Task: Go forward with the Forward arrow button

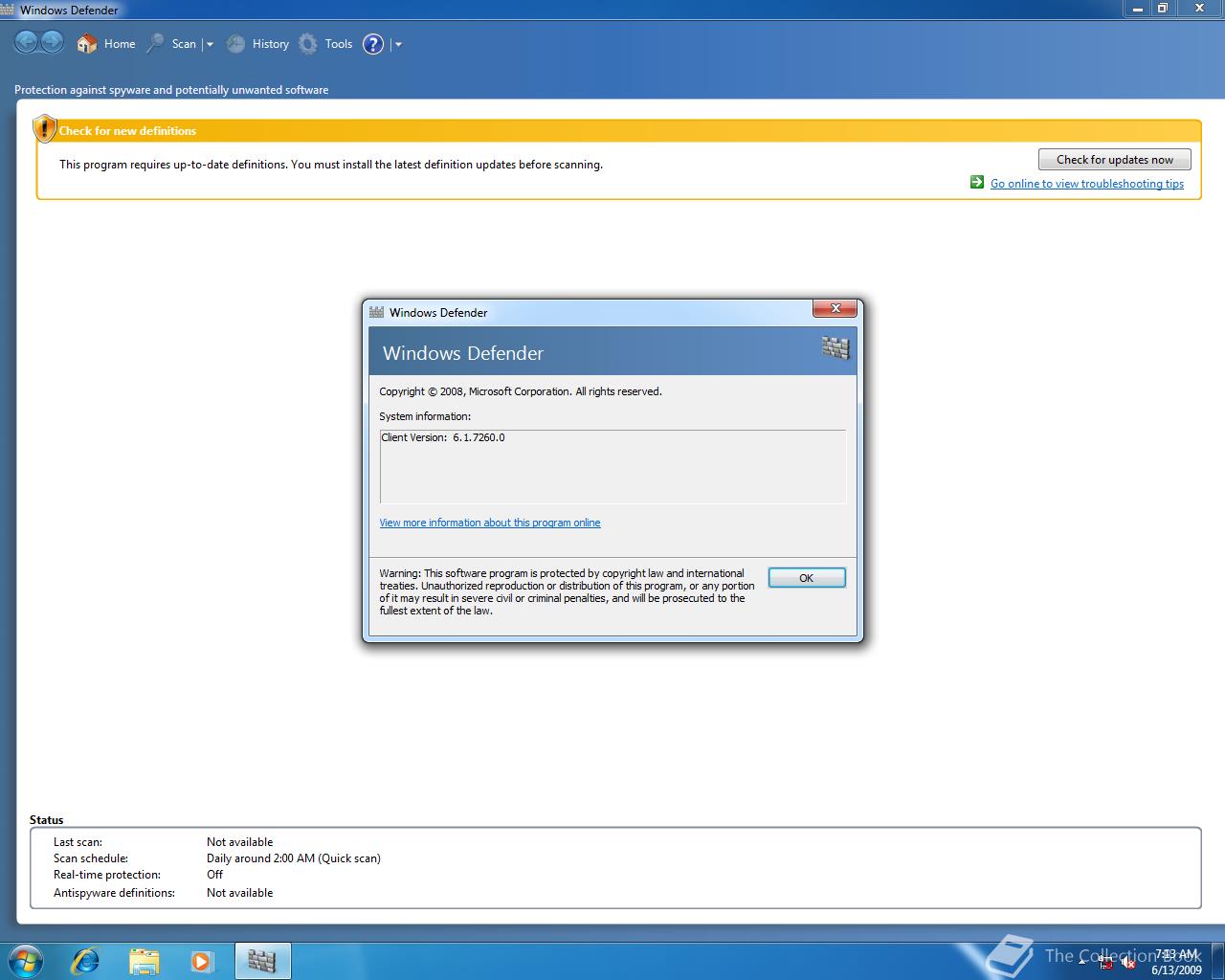Action: pos(52,43)
